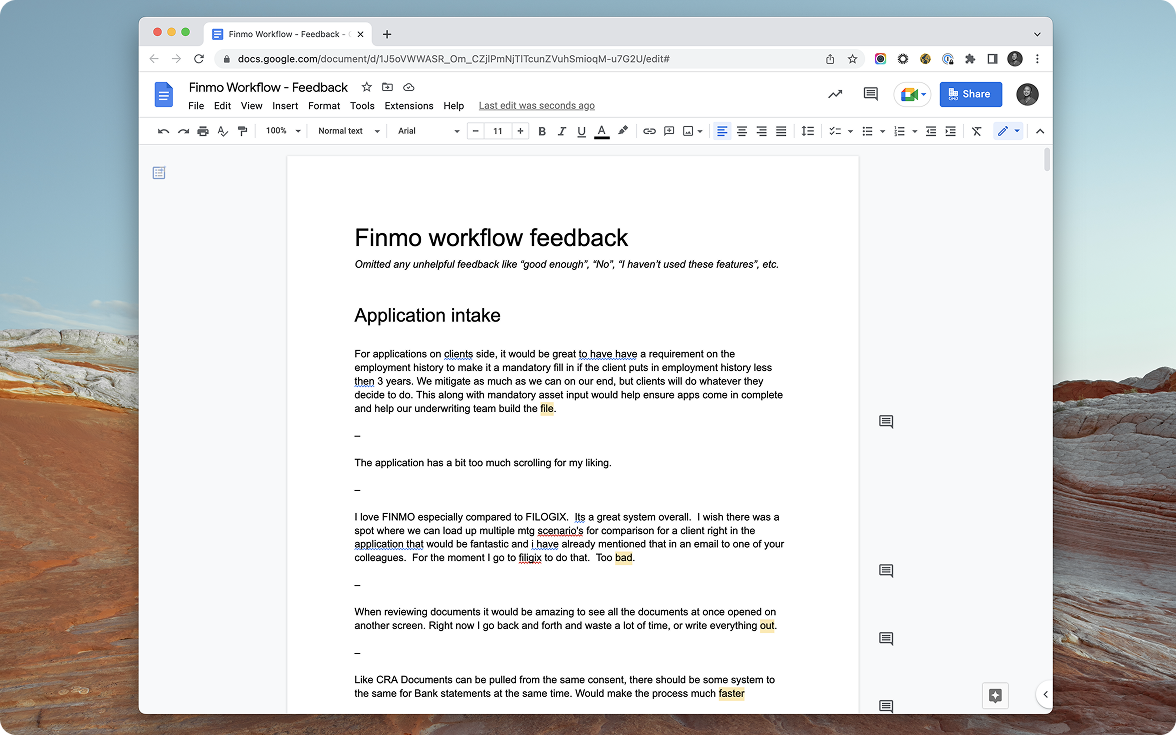Add a comment from toolbar icon
This screenshot has width=1176, height=735.
click(x=669, y=131)
